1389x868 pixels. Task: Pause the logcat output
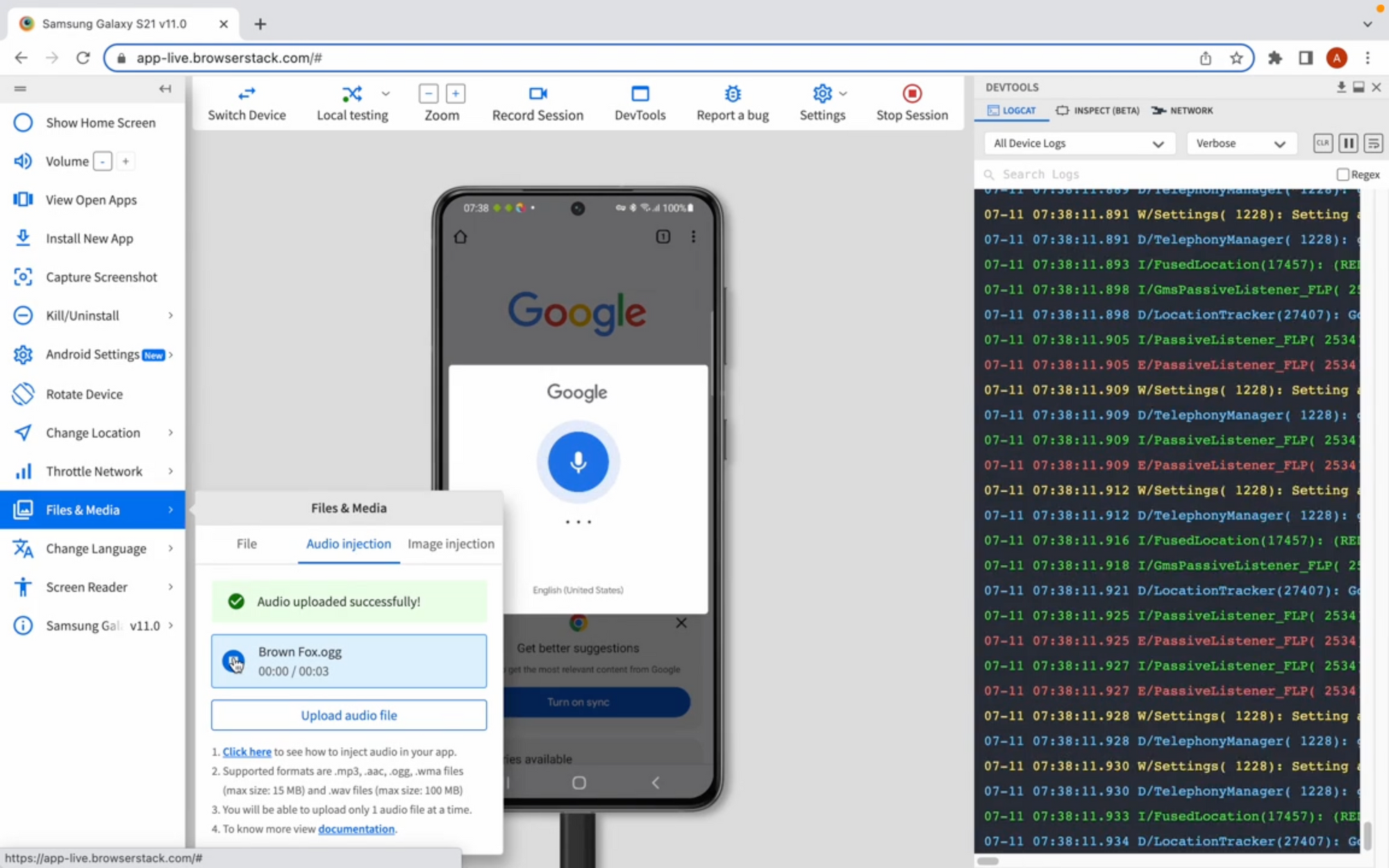(x=1348, y=143)
